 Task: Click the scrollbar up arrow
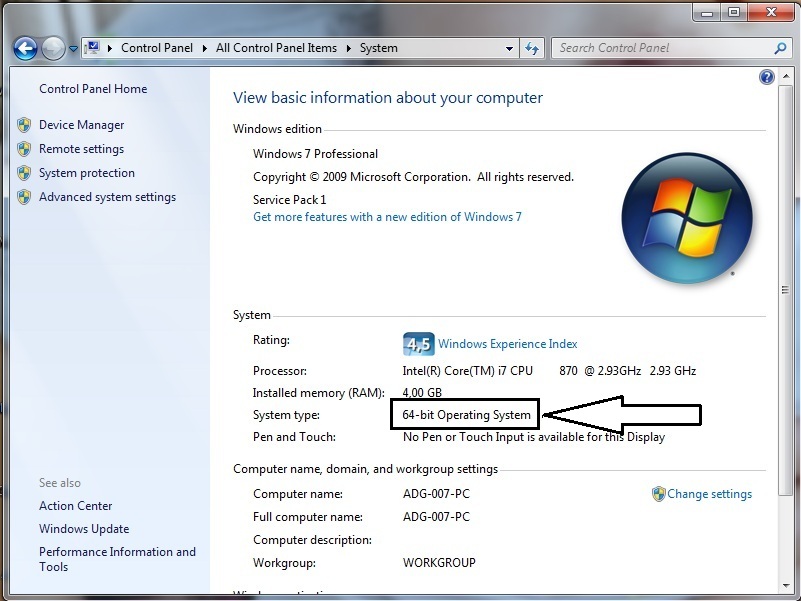click(x=786, y=77)
